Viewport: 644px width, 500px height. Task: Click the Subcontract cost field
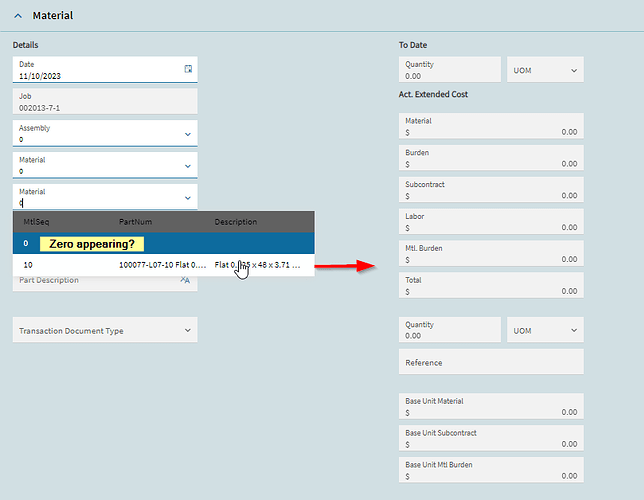tap(491, 190)
